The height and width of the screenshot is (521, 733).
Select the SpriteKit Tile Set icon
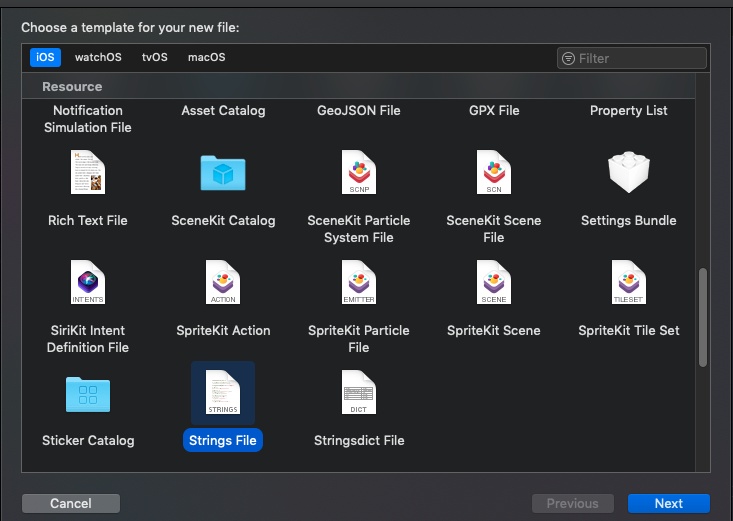[x=629, y=282]
